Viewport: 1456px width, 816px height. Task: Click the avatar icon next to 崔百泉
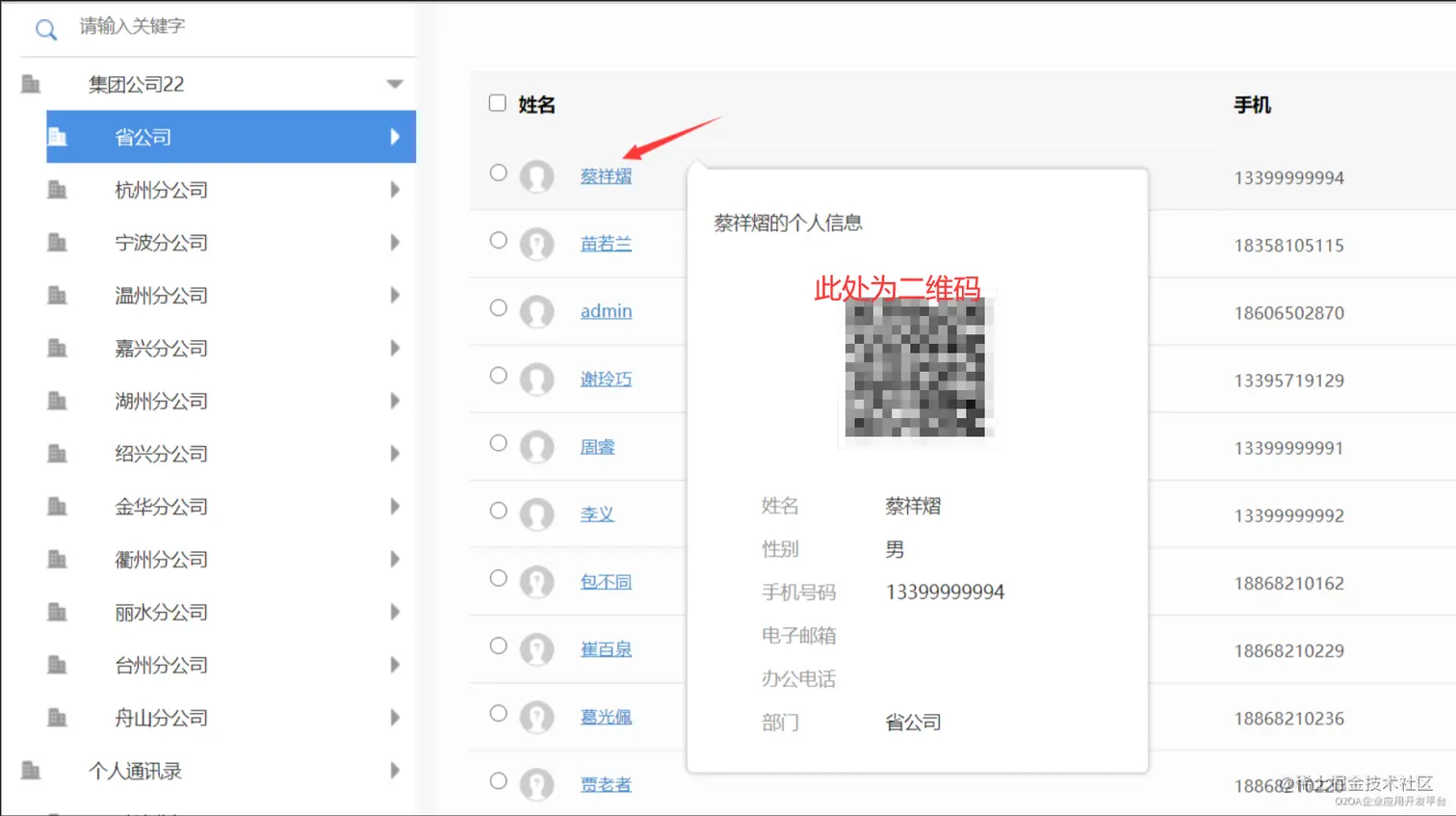pyautogui.click(x=536, y=647)
